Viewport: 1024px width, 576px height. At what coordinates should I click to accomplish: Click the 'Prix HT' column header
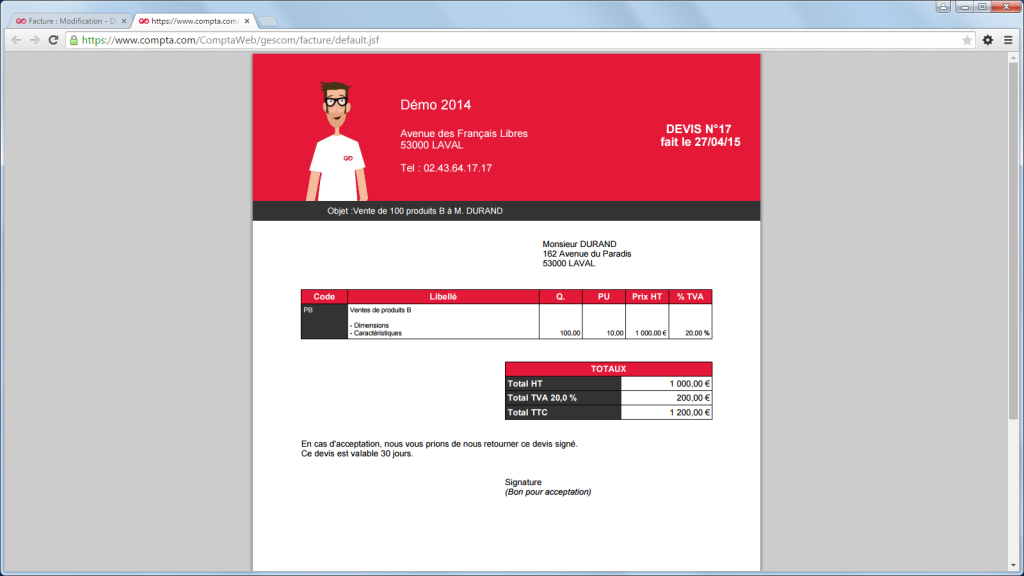pos(647,296)
